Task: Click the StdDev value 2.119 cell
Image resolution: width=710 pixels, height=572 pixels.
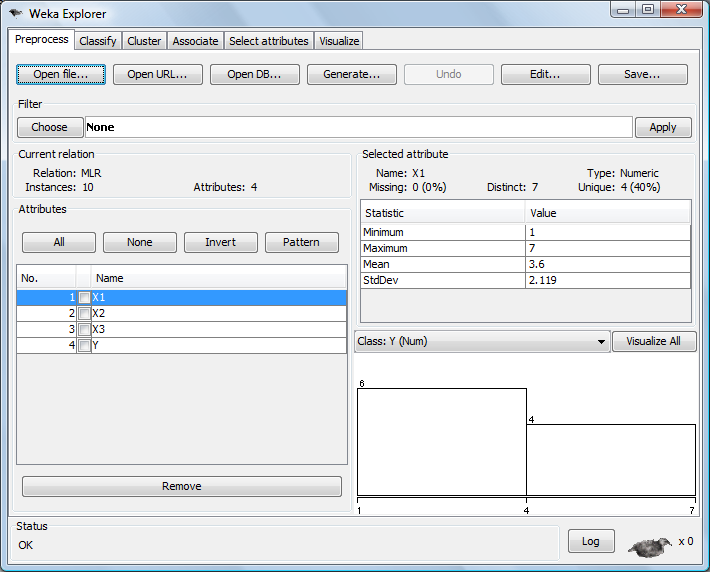Action: coord(608,280)
